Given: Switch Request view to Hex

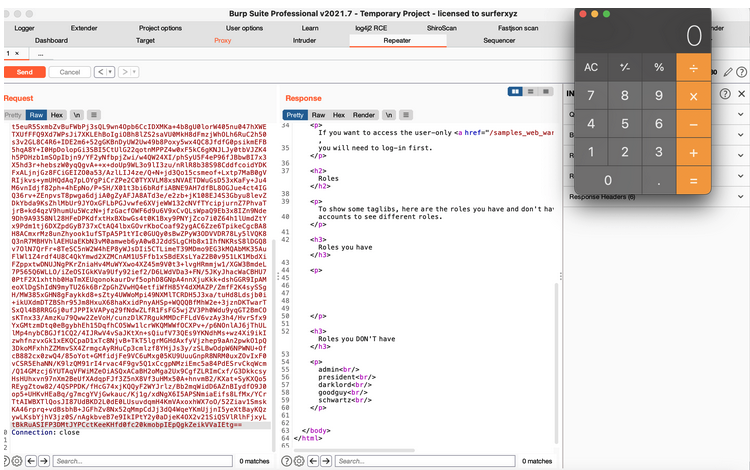Looking at the screenshot, I should [57, 115].
